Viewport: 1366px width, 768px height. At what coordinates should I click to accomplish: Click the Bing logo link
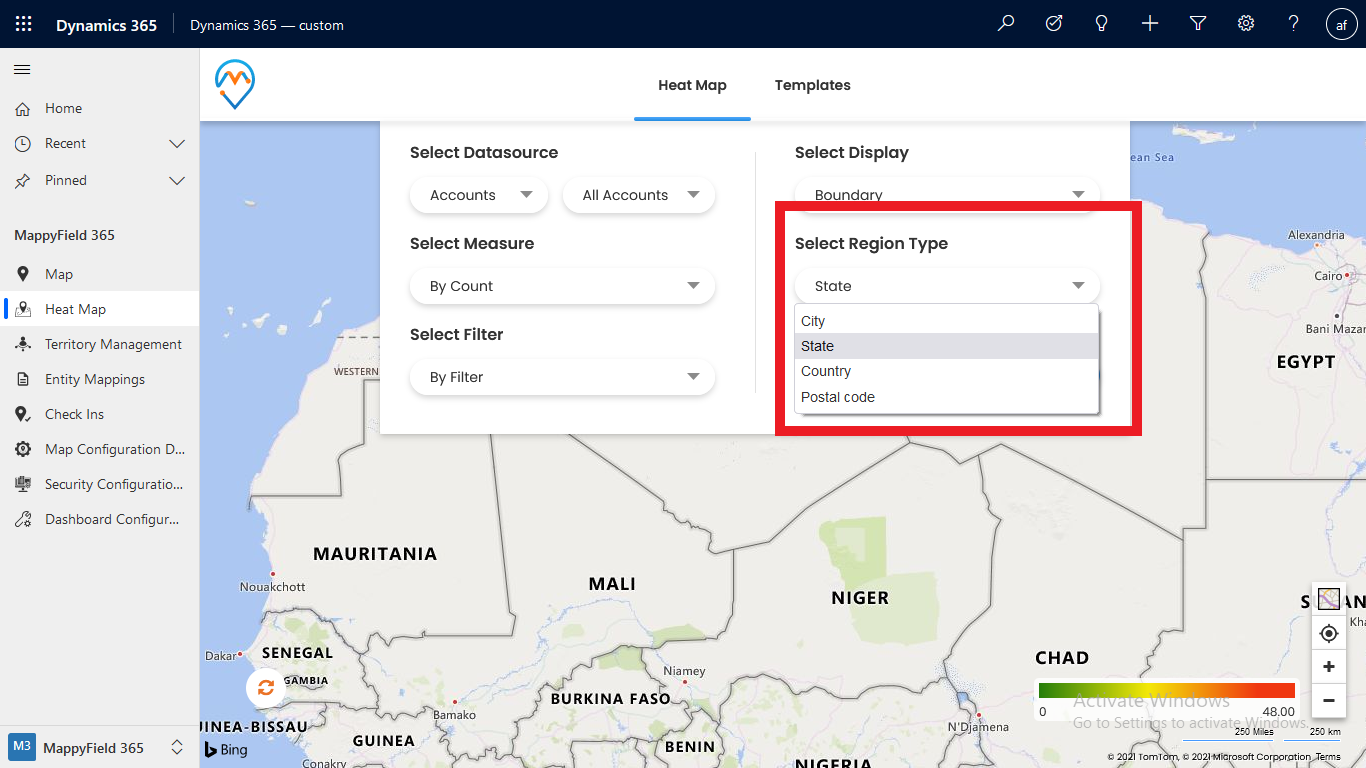(226, 749)
